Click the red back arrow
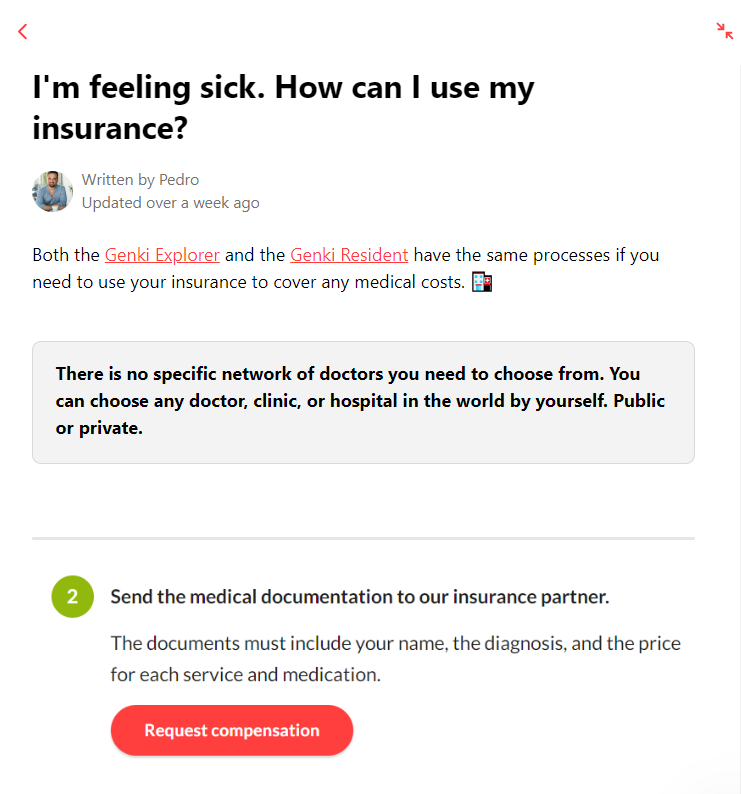Screen dimensions: 741x794 (x=23, y=32)
